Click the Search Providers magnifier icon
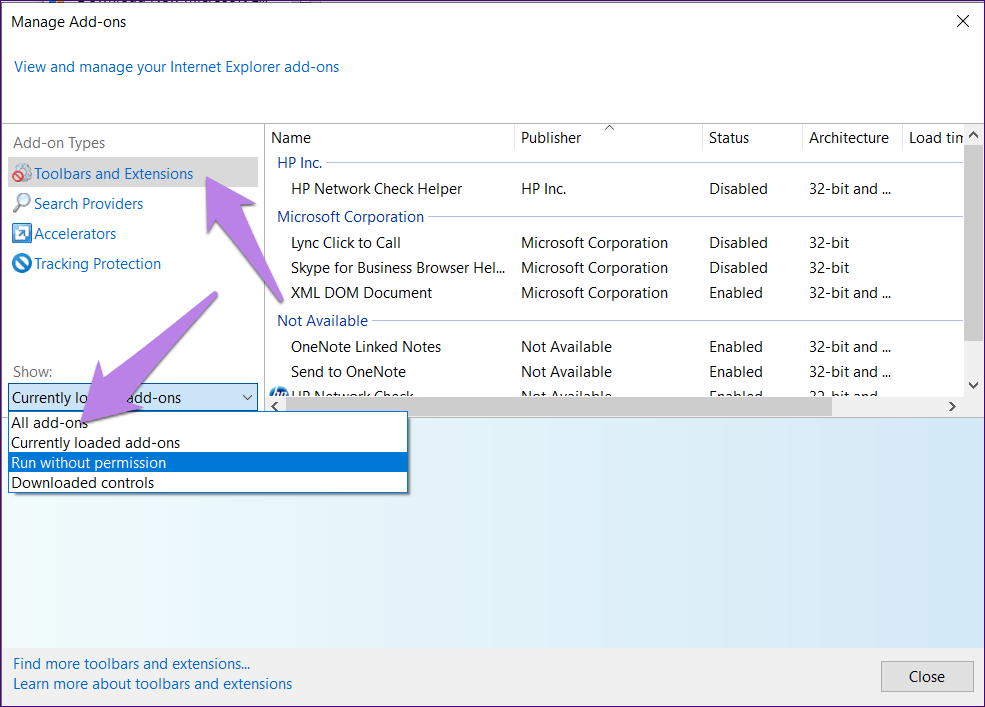The height and width of the screenshot is (707, 985). point(21,204)
